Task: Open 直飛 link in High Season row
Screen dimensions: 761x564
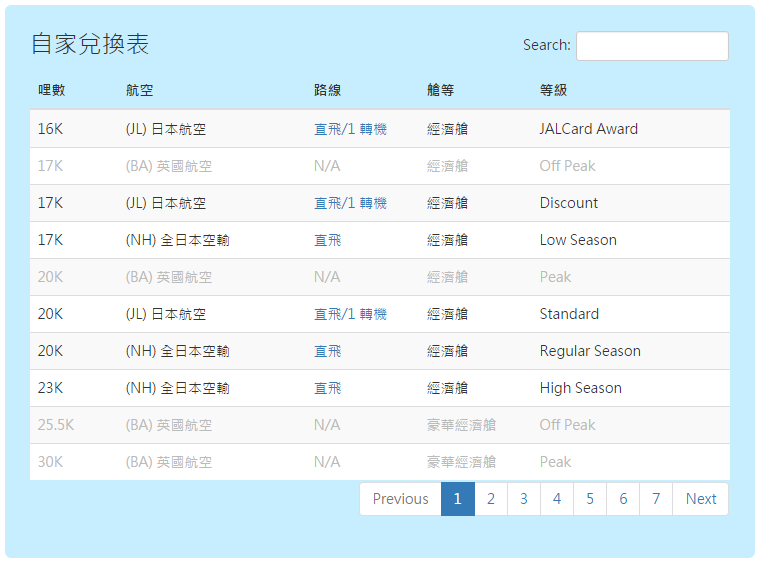Action: click(x=328, y=388)
